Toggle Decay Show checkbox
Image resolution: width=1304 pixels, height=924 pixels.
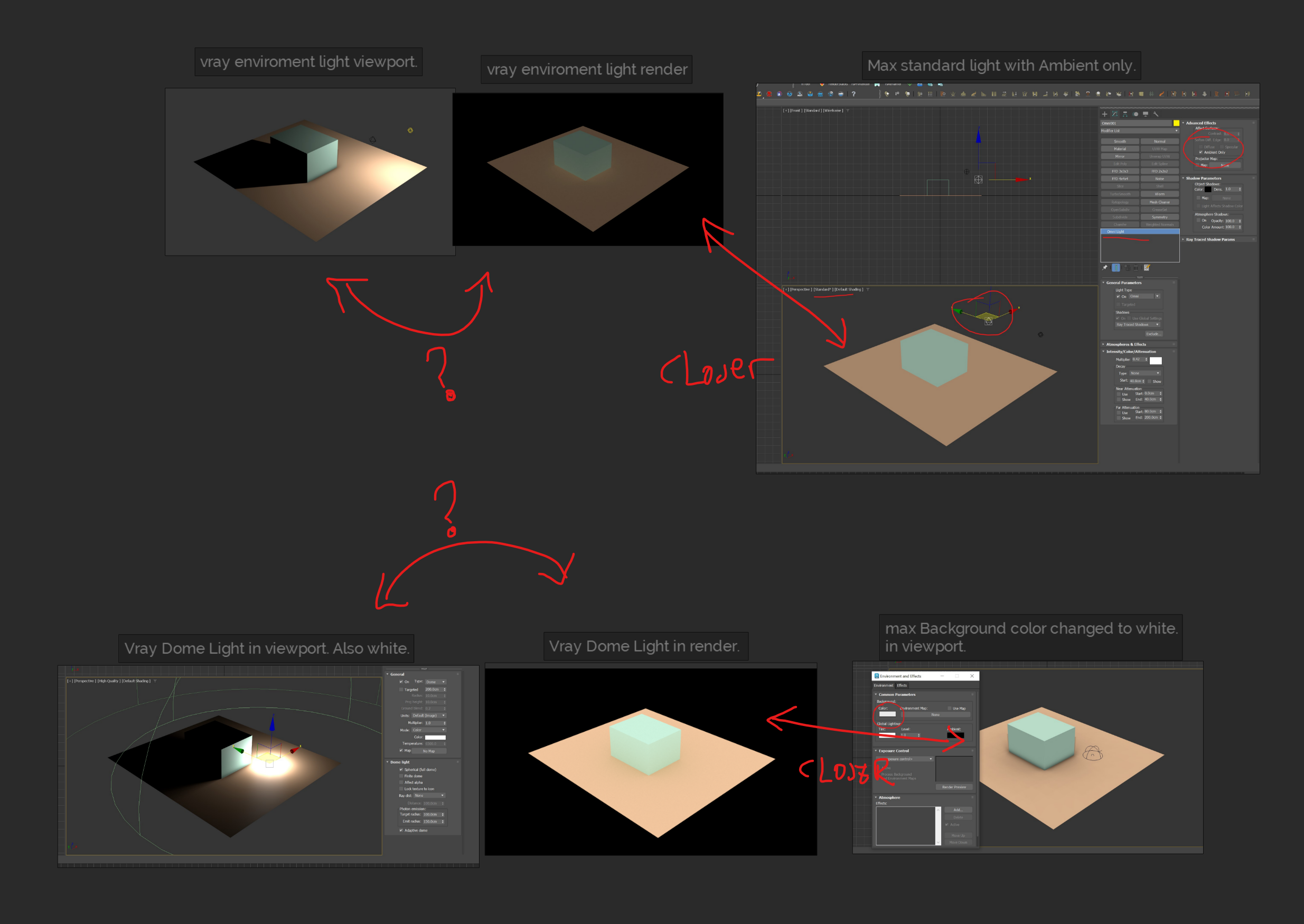tap(1149, 381)
